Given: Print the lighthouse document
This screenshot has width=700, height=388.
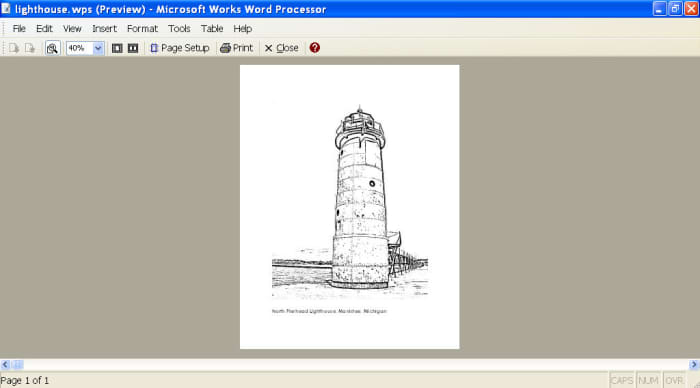Looking at the screenshot, I should [x=237, y=48].
